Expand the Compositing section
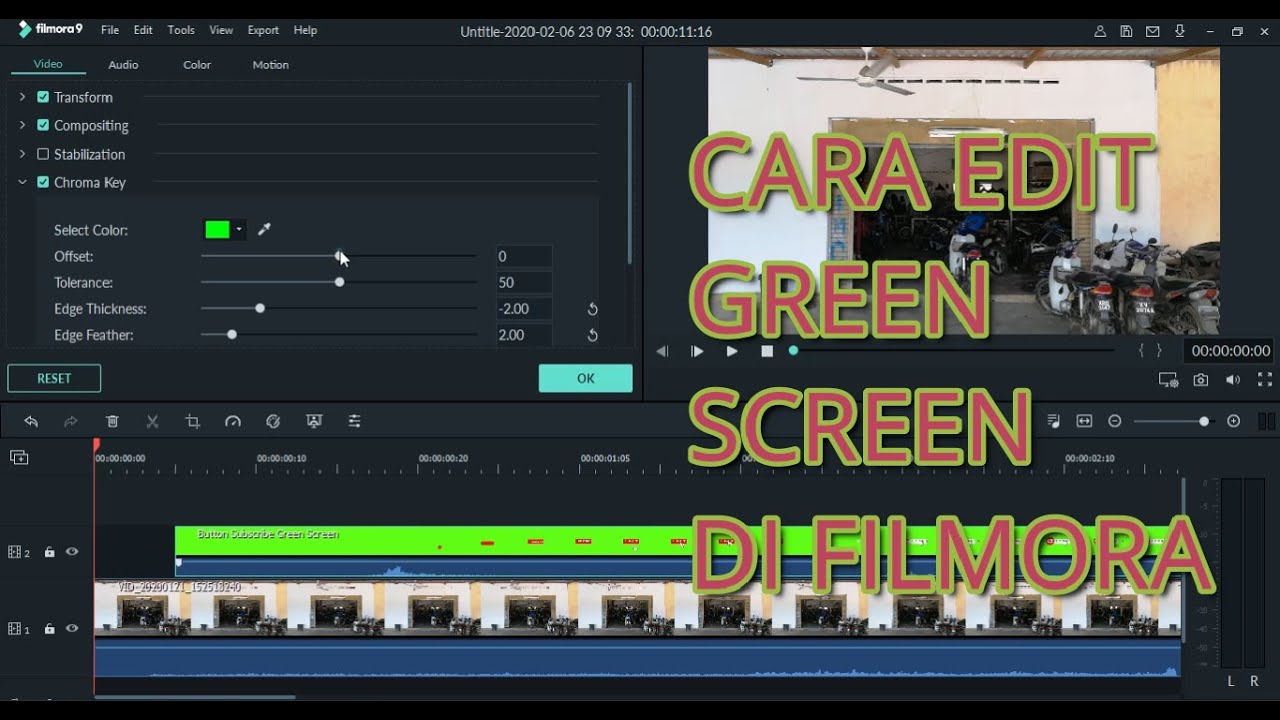Viewport: 1280px width, 720px height. pyautogui.click(x=22, y=125)
